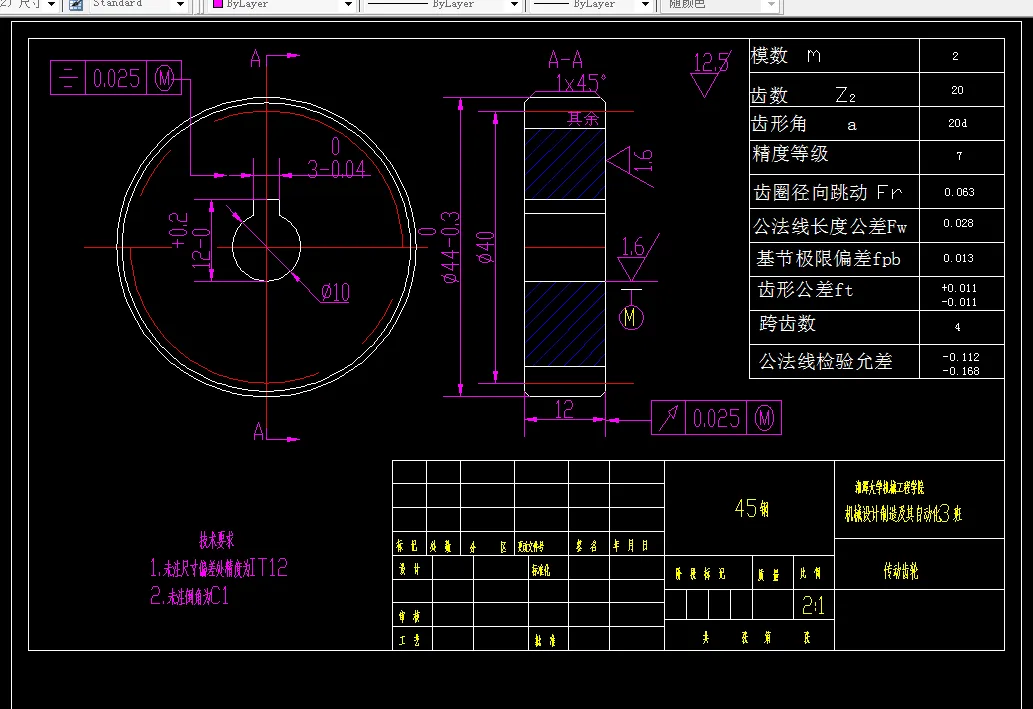The height and width of the screenshot is (709, 1033).
Task: Expand the color ByLayer dropdown
Action: tap(347, 5)
